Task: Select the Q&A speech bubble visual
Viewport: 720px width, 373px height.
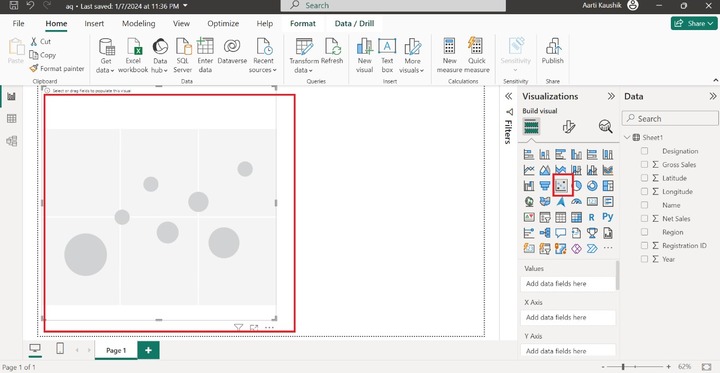Action: pyautogui.click(x=561, y=233)
